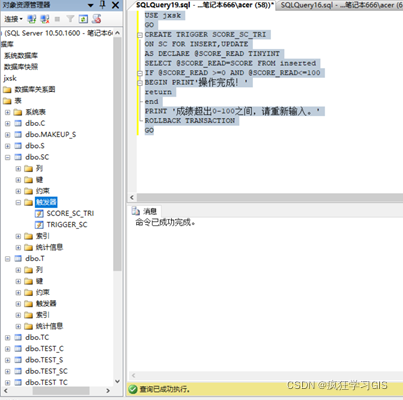Click the dbo.MAKEUP_S table icon
Image resolution: width=403 pixels, height=400 pixels.
pyautogui.click(x=18, y=135)
